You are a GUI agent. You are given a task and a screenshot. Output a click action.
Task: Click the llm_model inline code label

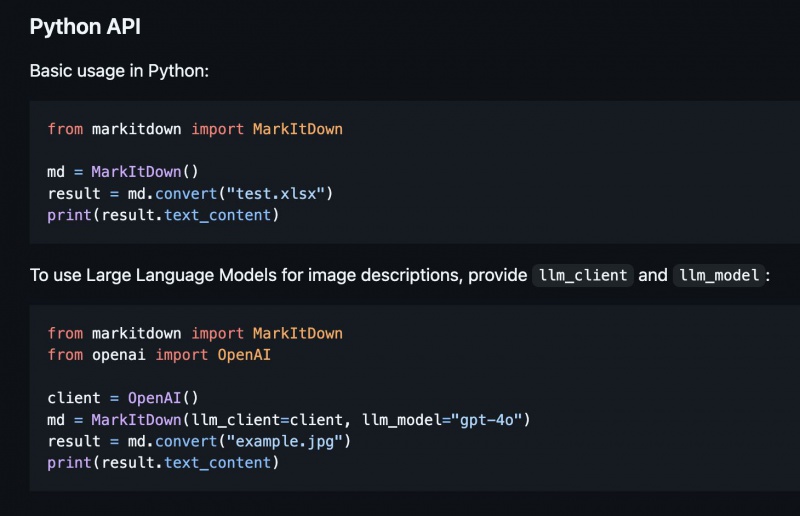[718, 275]
